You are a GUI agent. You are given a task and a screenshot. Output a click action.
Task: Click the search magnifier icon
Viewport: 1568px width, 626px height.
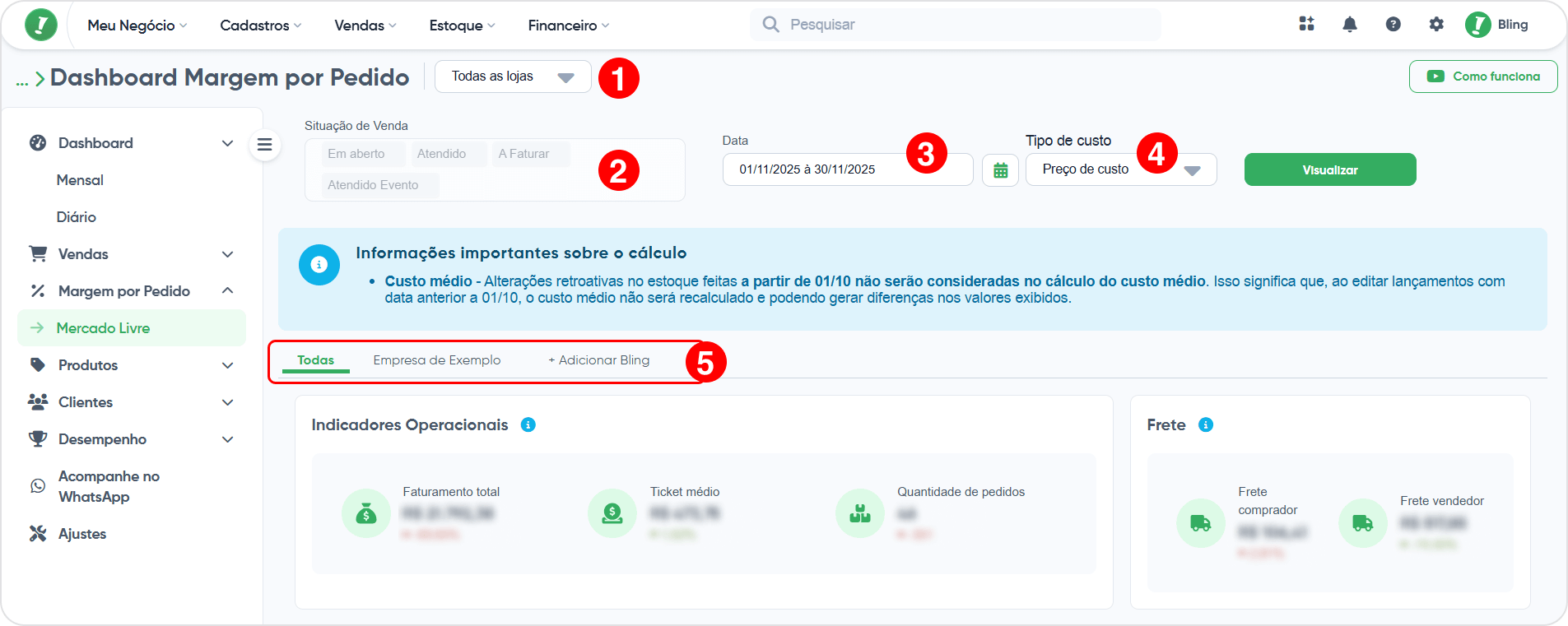[770, 25]
